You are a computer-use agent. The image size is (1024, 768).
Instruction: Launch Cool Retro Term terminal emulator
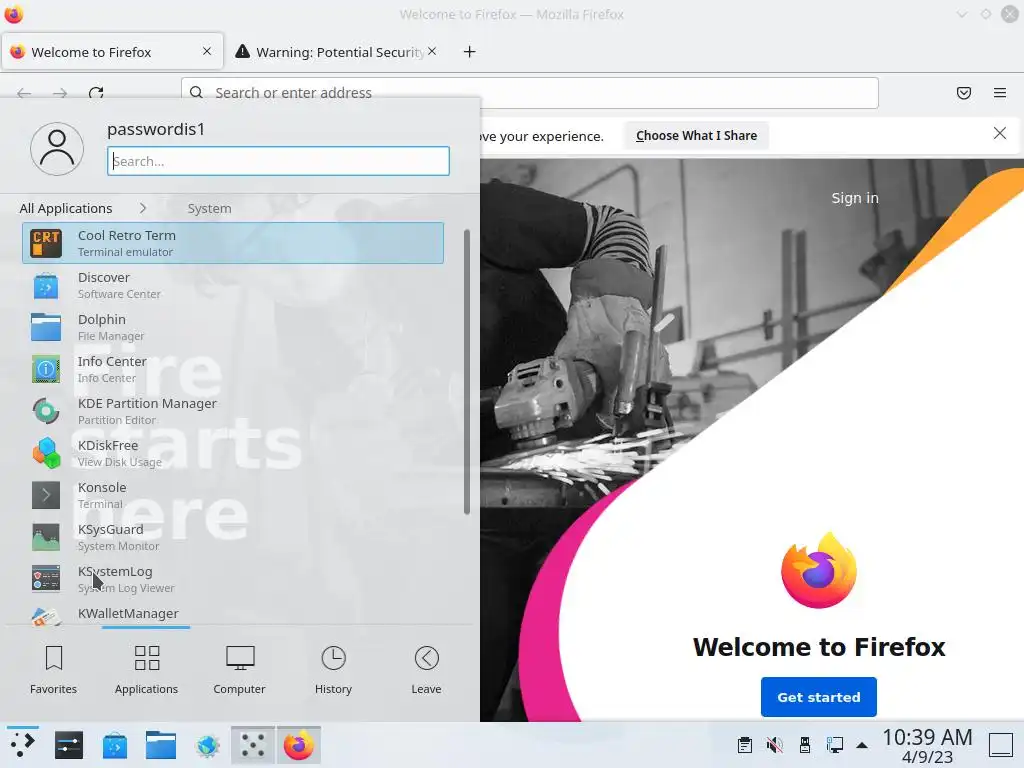[232, 243]
